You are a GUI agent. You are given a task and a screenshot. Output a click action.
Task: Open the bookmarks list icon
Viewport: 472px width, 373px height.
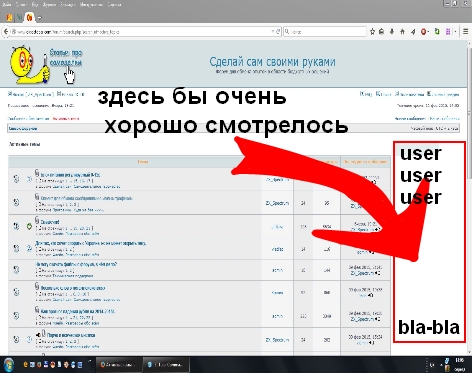(x=382, y=32)
